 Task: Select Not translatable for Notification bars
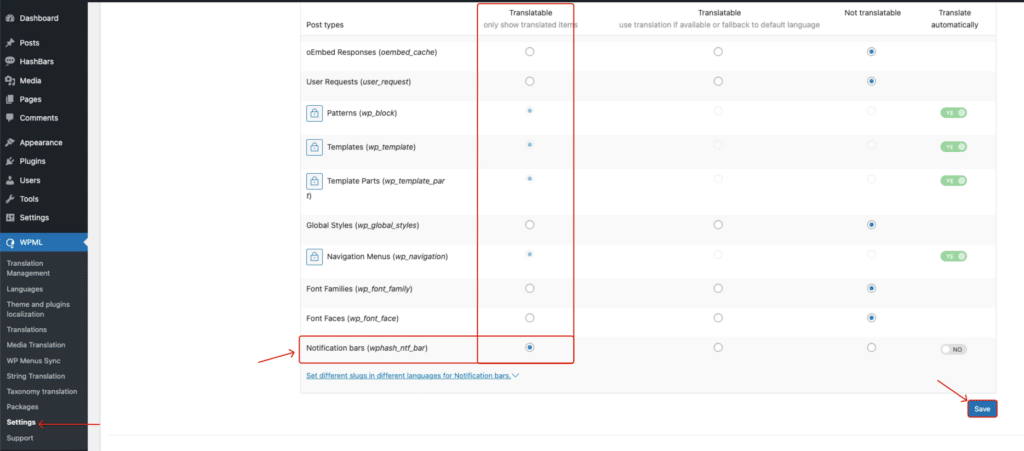pyautogui.click(x=871, y=348)
